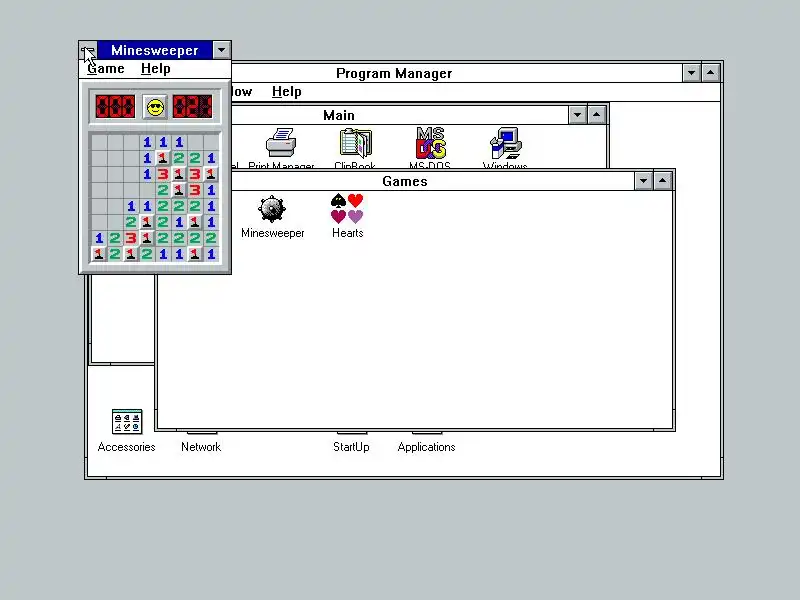This screenshot has height=600, width=800.
Task: Click the red 3 in the fourth row
Action: (195, 190)
